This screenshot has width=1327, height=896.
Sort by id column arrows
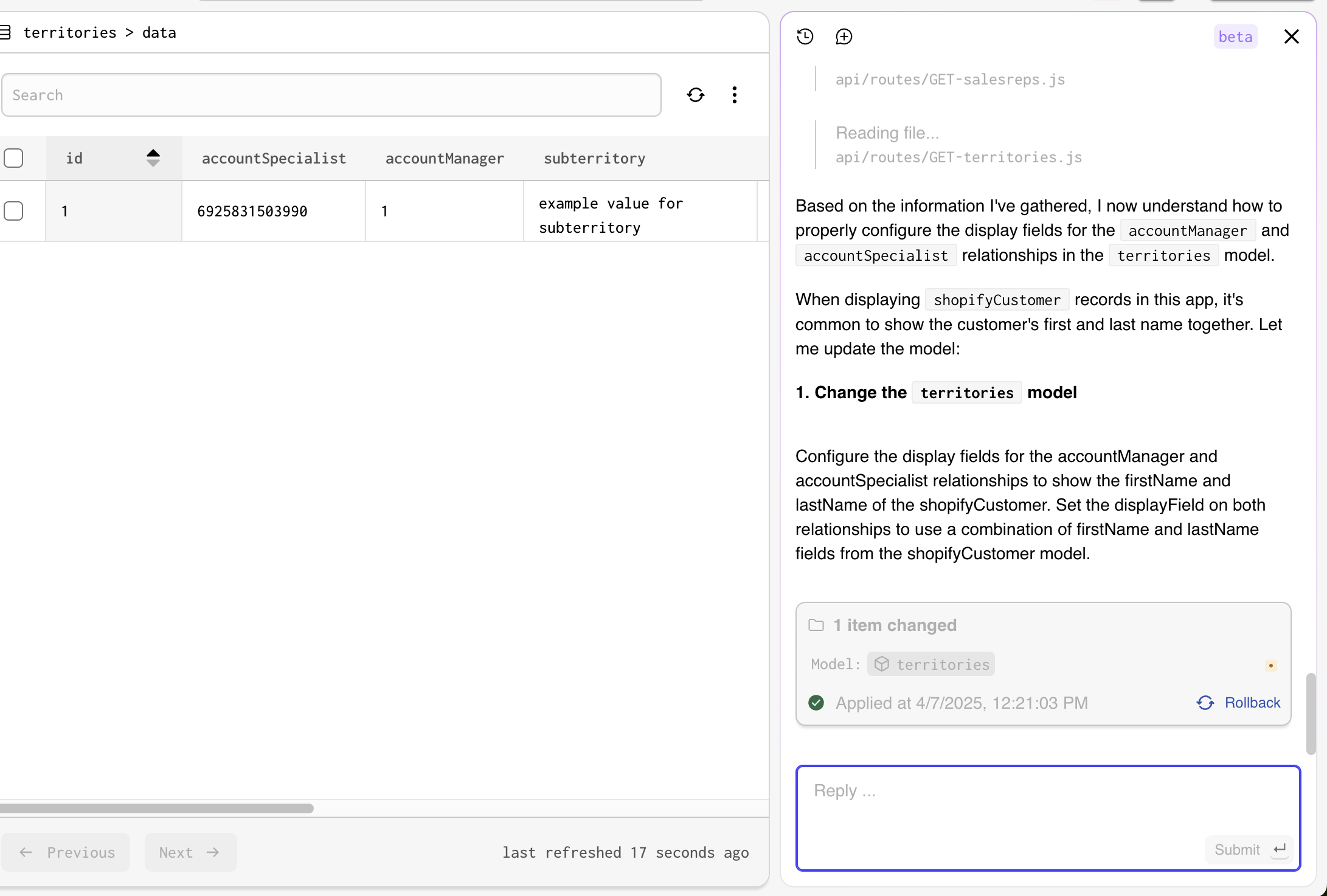point(153,158)
